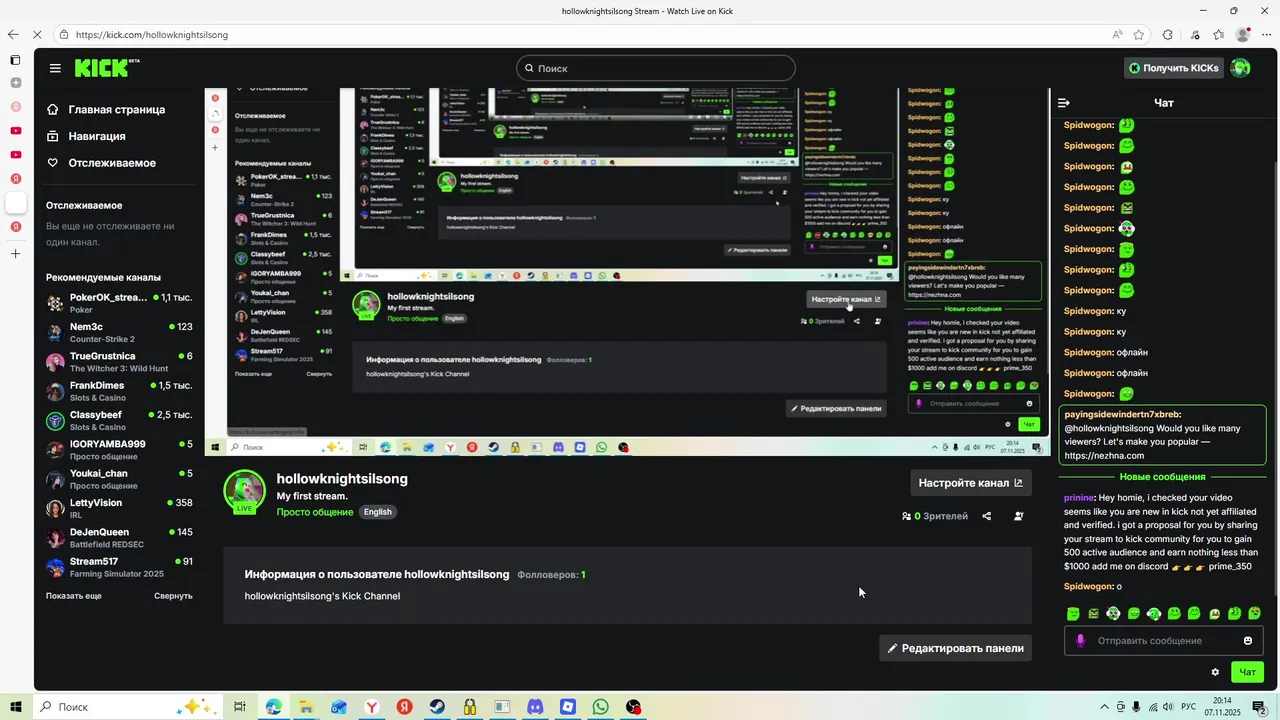Click prinine username in chat

(x=1079, y=497)
